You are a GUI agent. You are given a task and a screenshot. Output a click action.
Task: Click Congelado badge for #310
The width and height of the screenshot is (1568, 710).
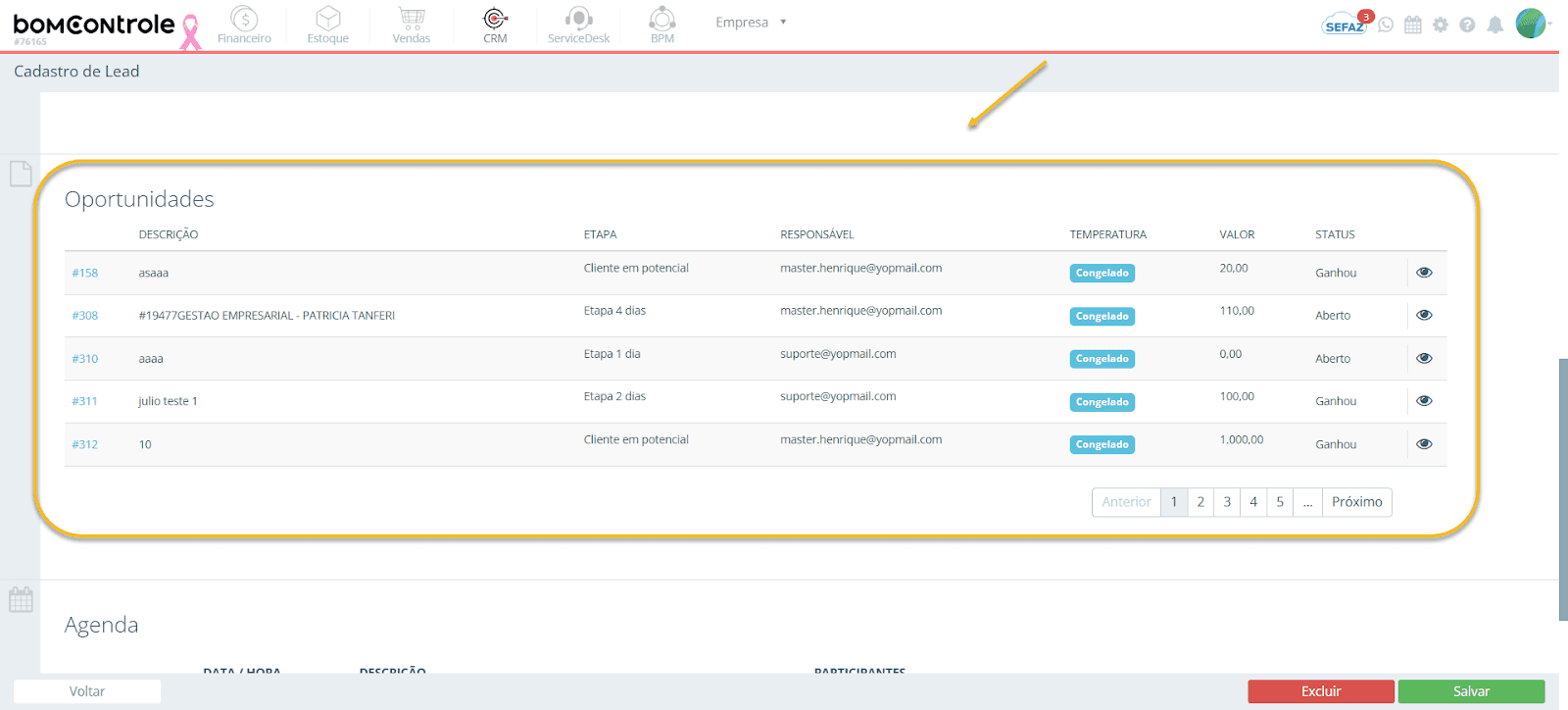(1102, 359)
